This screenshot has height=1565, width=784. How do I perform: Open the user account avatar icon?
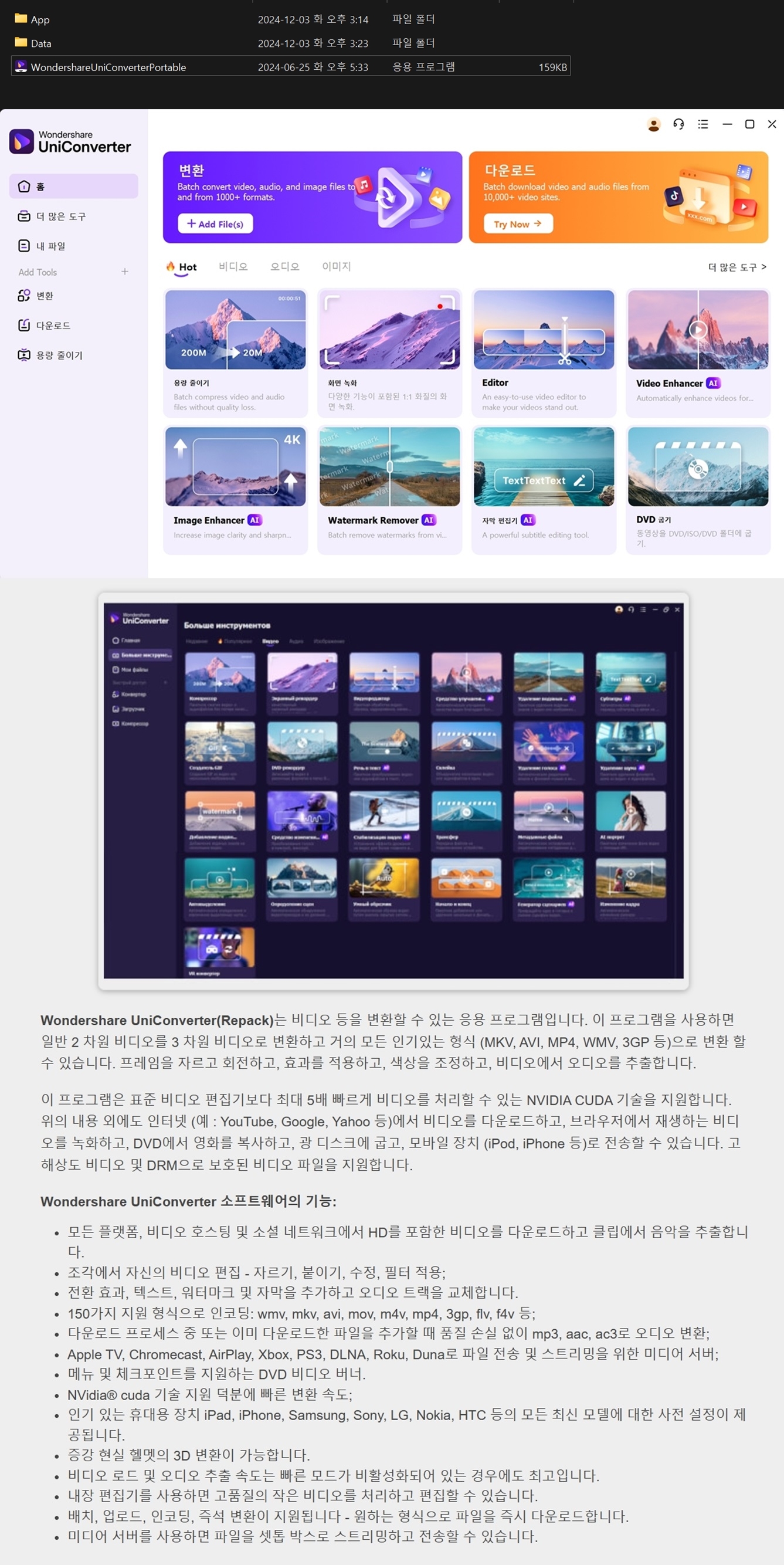[653, 124]
